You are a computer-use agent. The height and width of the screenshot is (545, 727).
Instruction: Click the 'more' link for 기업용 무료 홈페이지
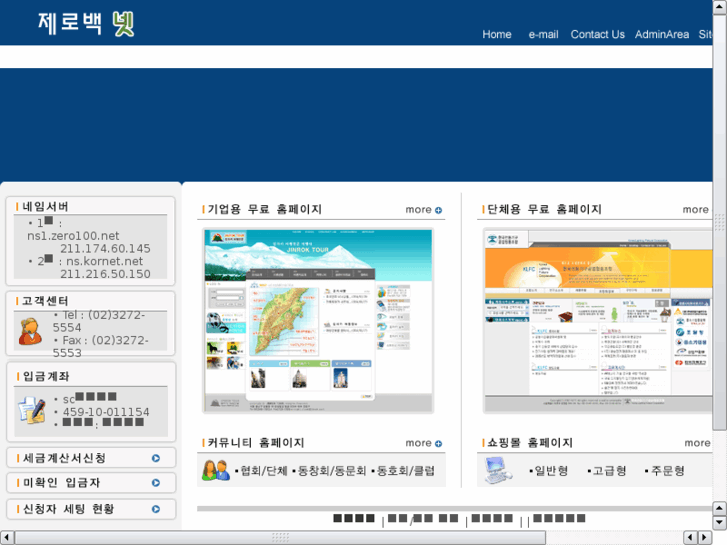click(x=418, y=210)
